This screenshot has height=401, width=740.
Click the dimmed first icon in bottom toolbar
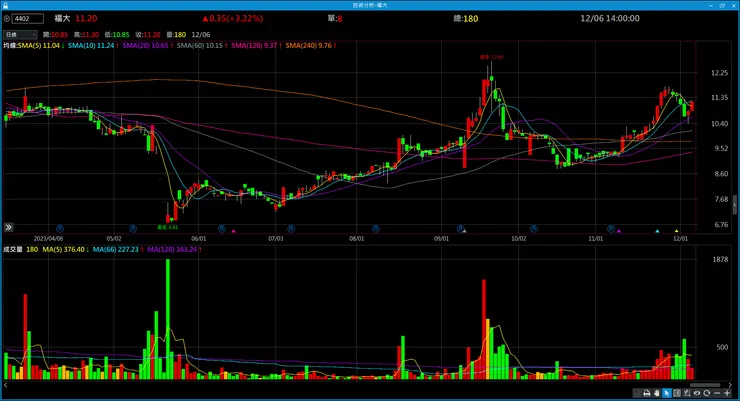(x=637, y=393)
